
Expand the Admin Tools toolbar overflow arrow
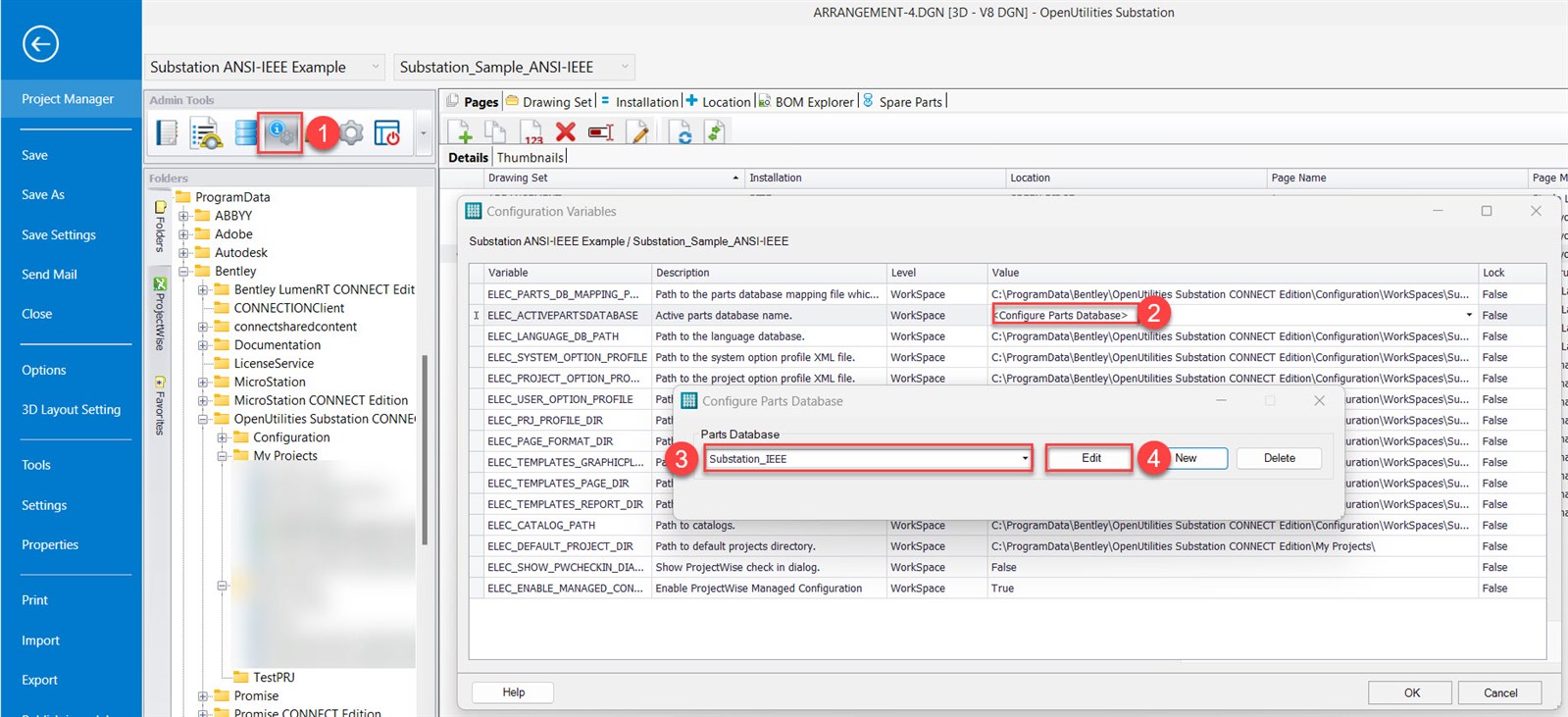[x=424, y=133]
